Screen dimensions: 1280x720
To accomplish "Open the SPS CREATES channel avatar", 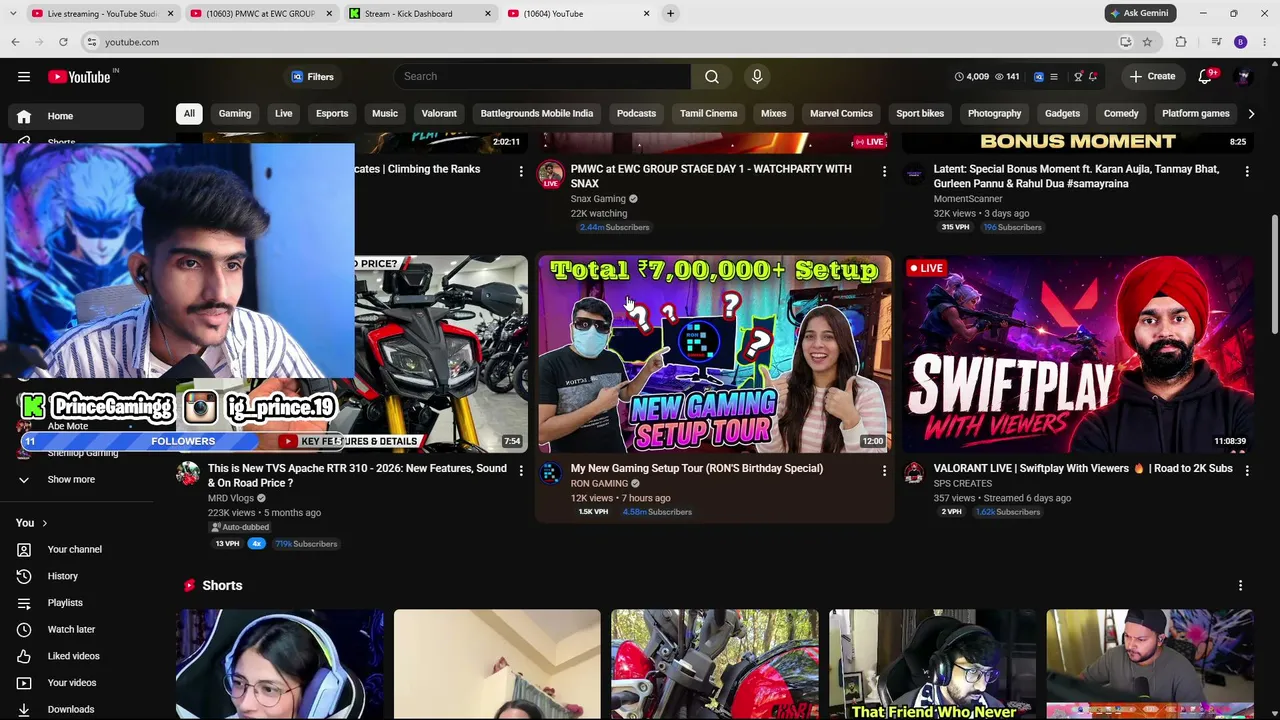I will point(914,474).
